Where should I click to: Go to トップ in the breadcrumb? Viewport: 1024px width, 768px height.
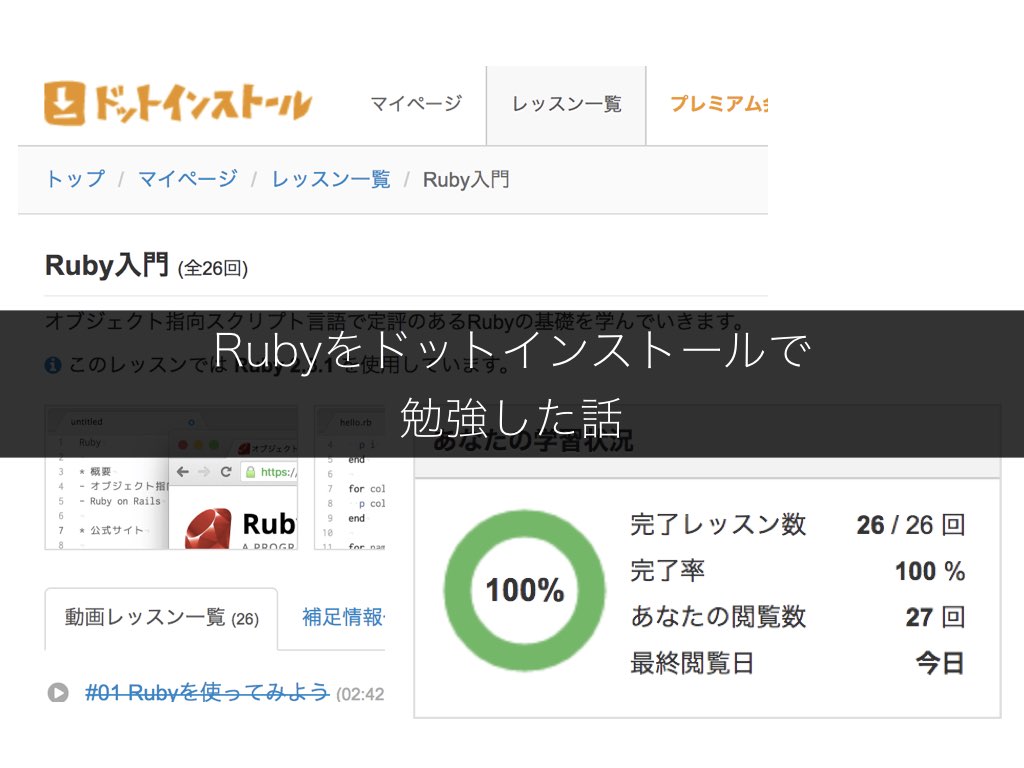76,179
